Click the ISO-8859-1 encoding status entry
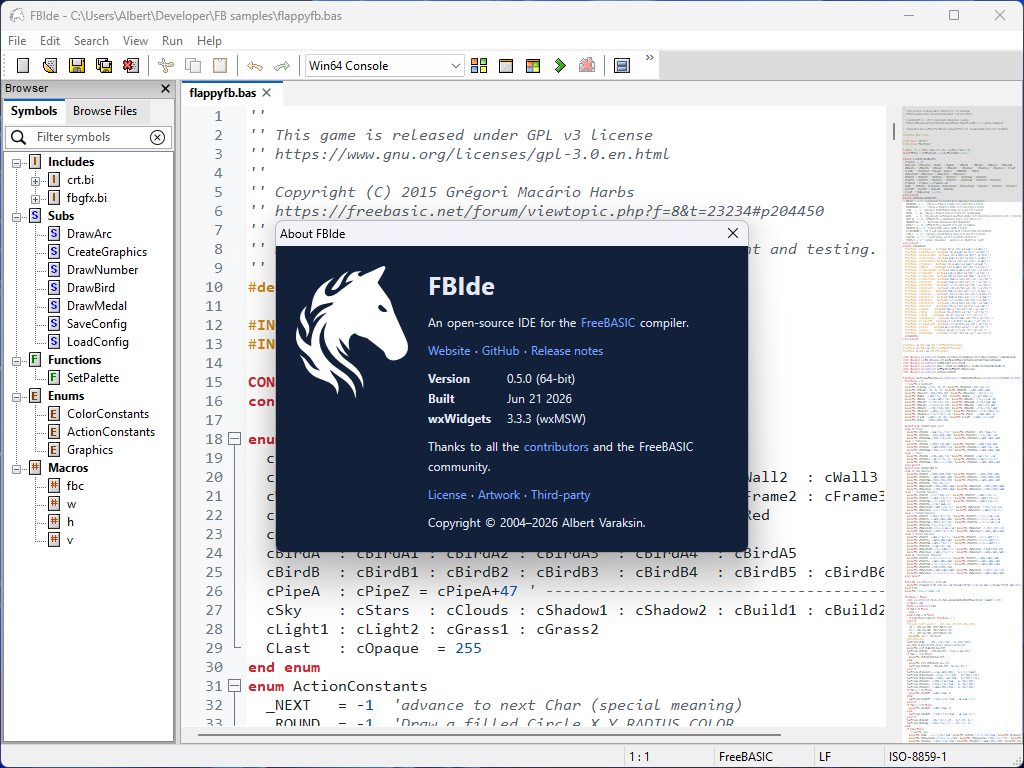 (918, 756)
